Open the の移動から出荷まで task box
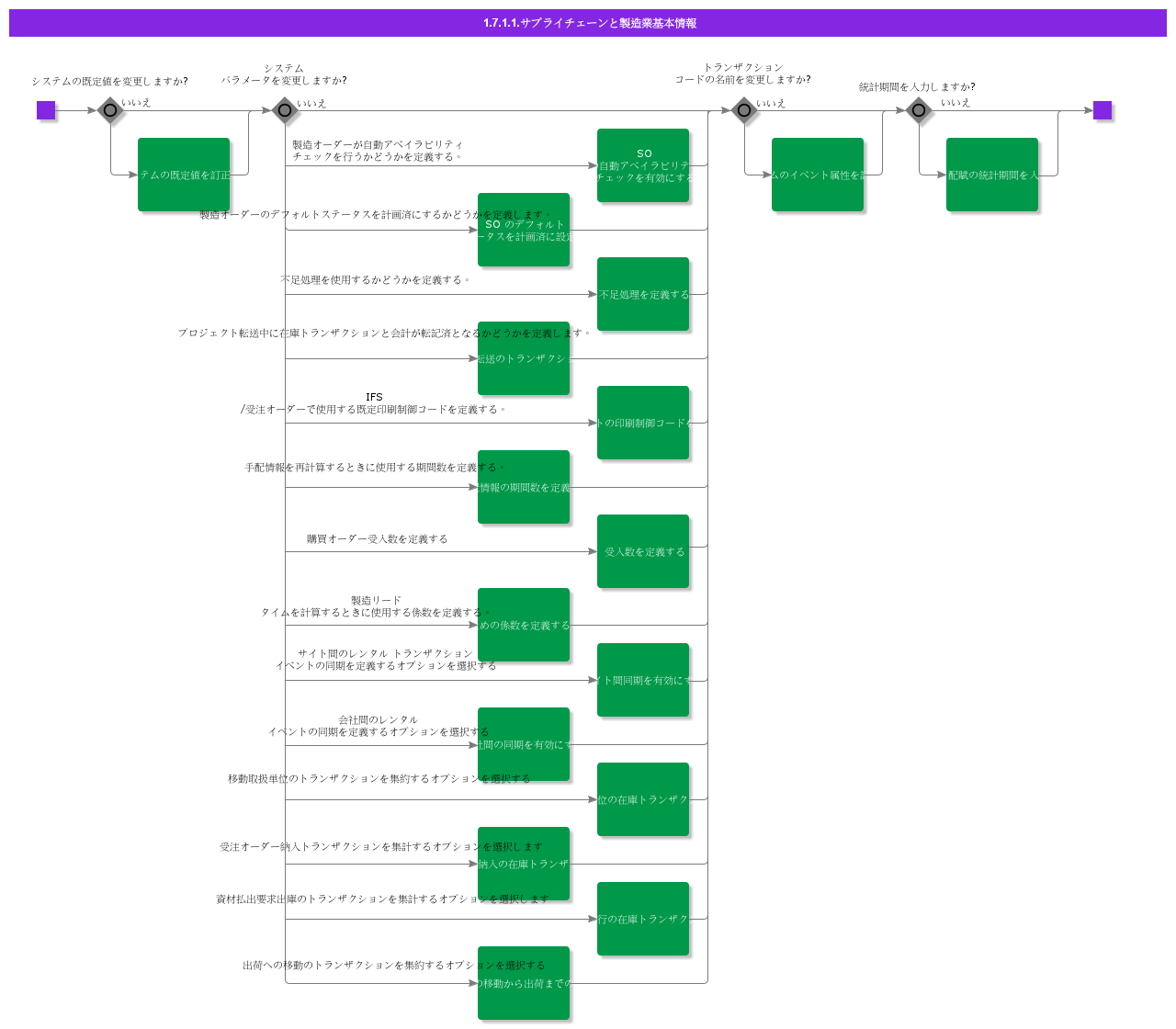This screenshot has height=1029, width=1176. coord(524,983)
